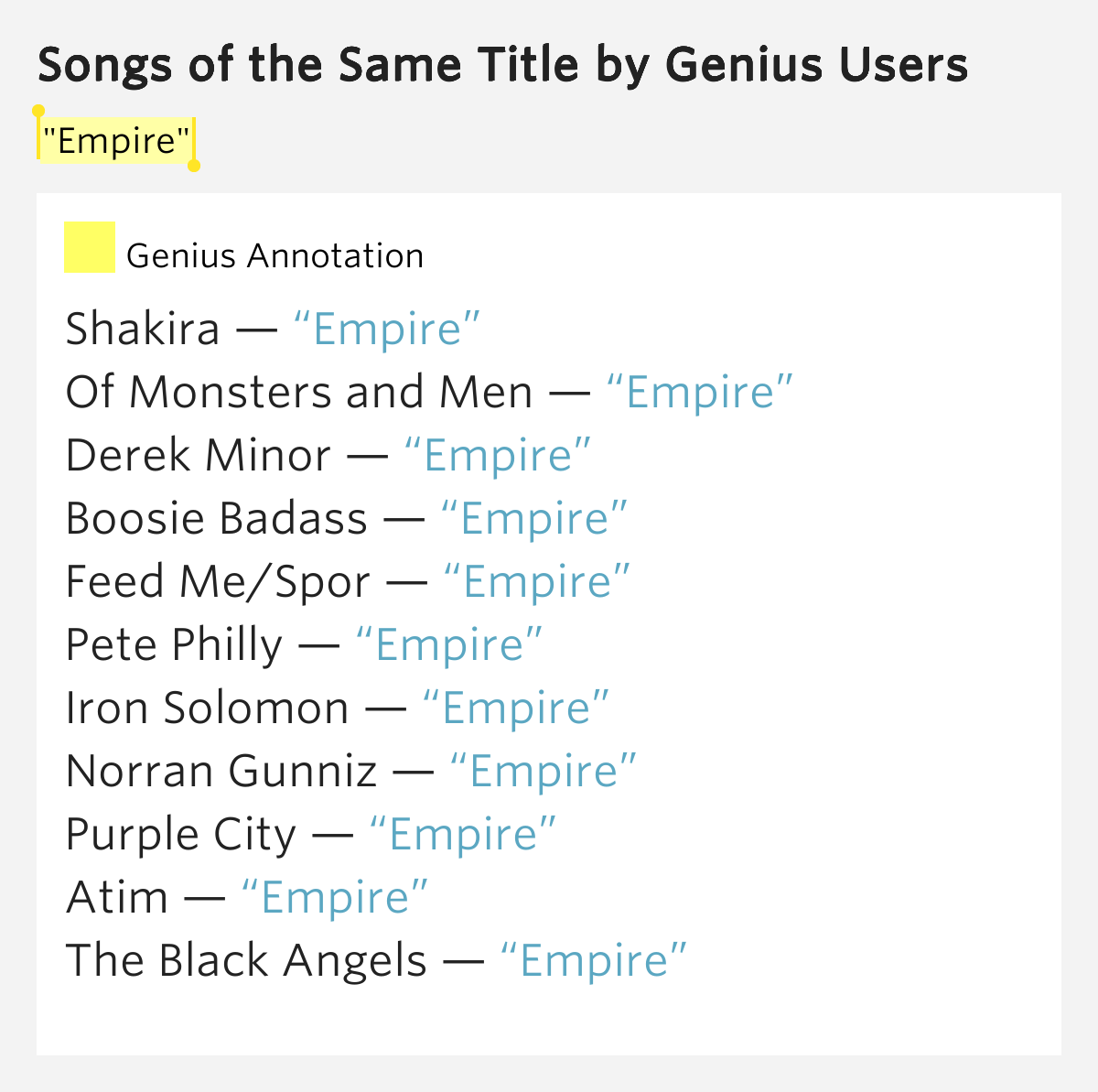1098x1092 pixels.
Task: Click the bottom-right yellow highlight handle
Action: coord(194,166)
